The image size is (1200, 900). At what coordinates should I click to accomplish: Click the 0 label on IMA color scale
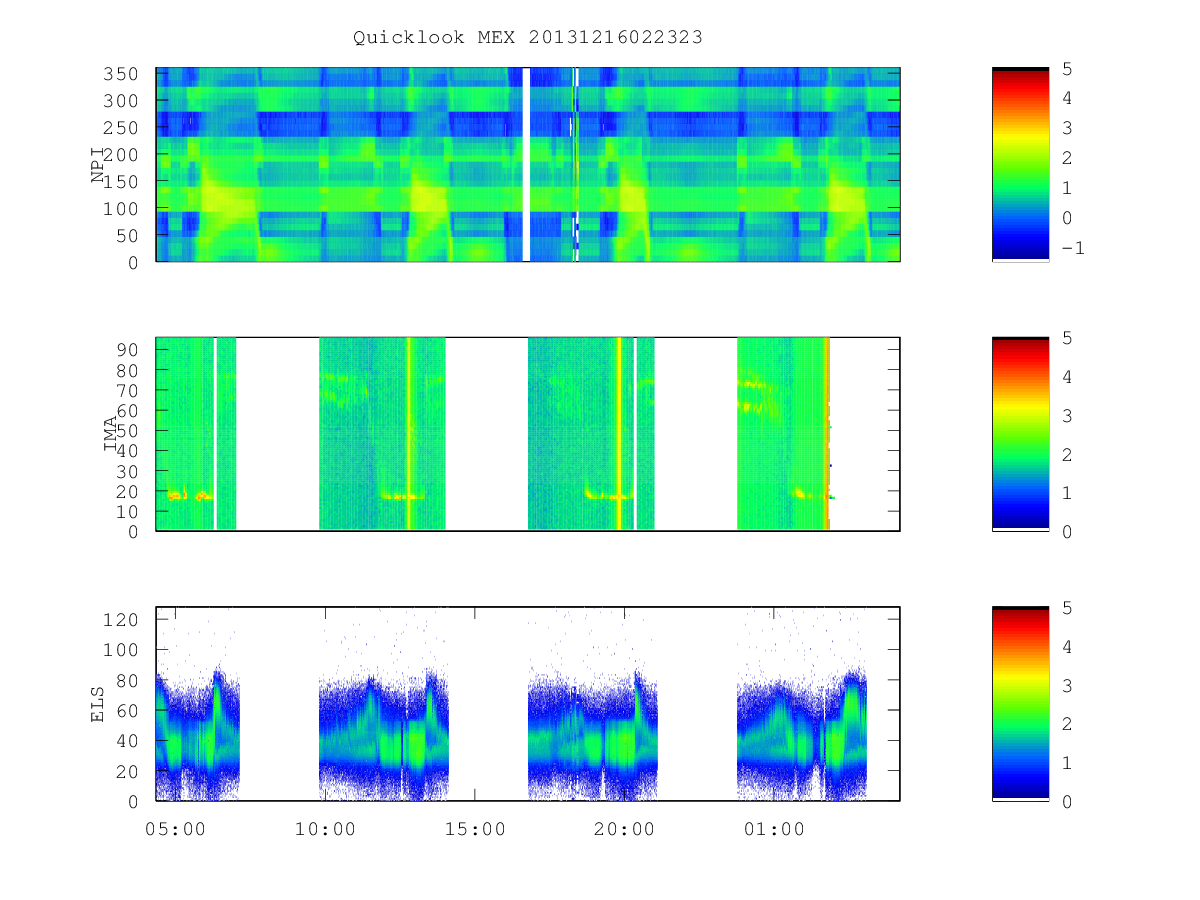(1066, 531)
